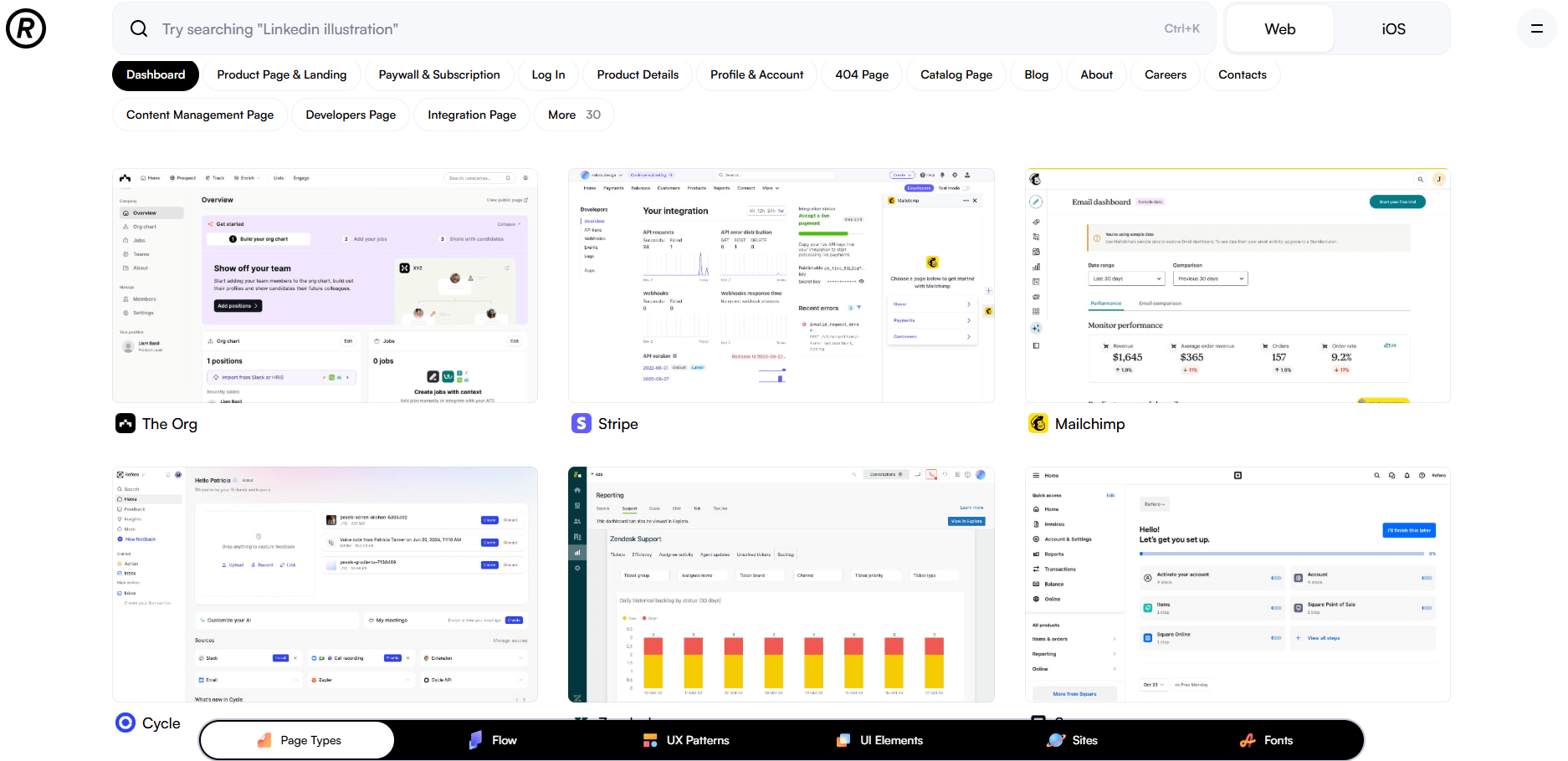Open the Sites tab
The height and width of the screenshot is (761, 1568).
[1072, 740]
